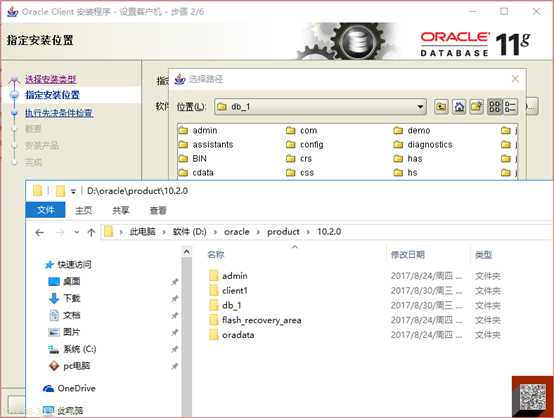Select the admin folder in path dialog

(198, 130)
